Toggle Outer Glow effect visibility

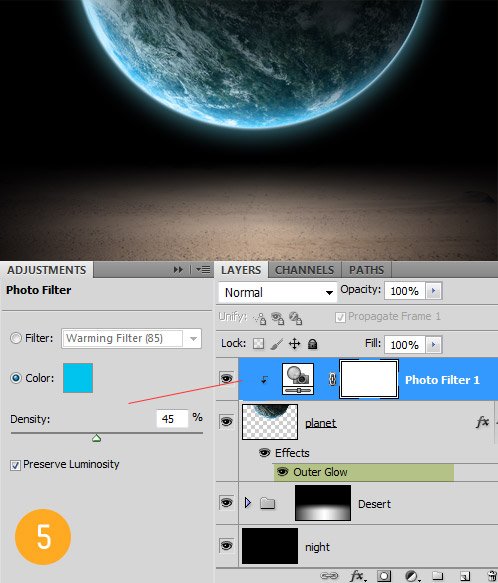(283, 471)
